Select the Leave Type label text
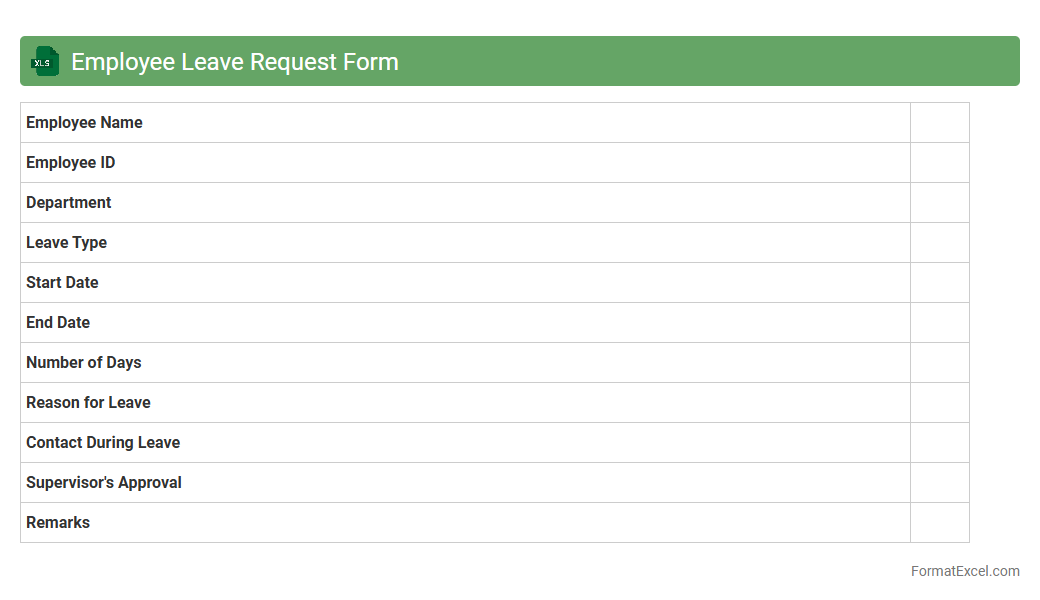The image size is (1040, 600). point(66,243)
